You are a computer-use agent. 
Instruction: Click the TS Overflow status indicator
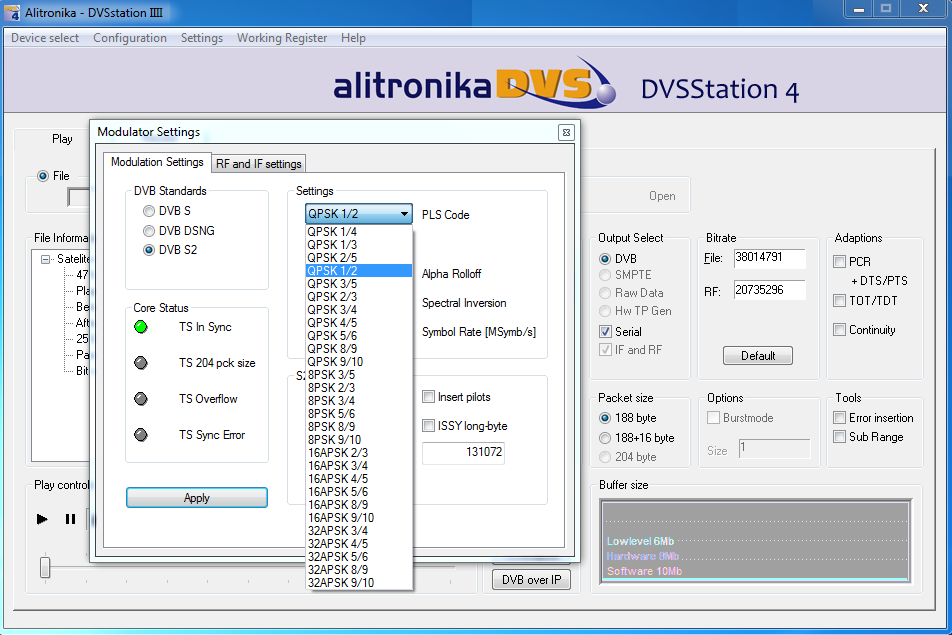pos(141,399)
